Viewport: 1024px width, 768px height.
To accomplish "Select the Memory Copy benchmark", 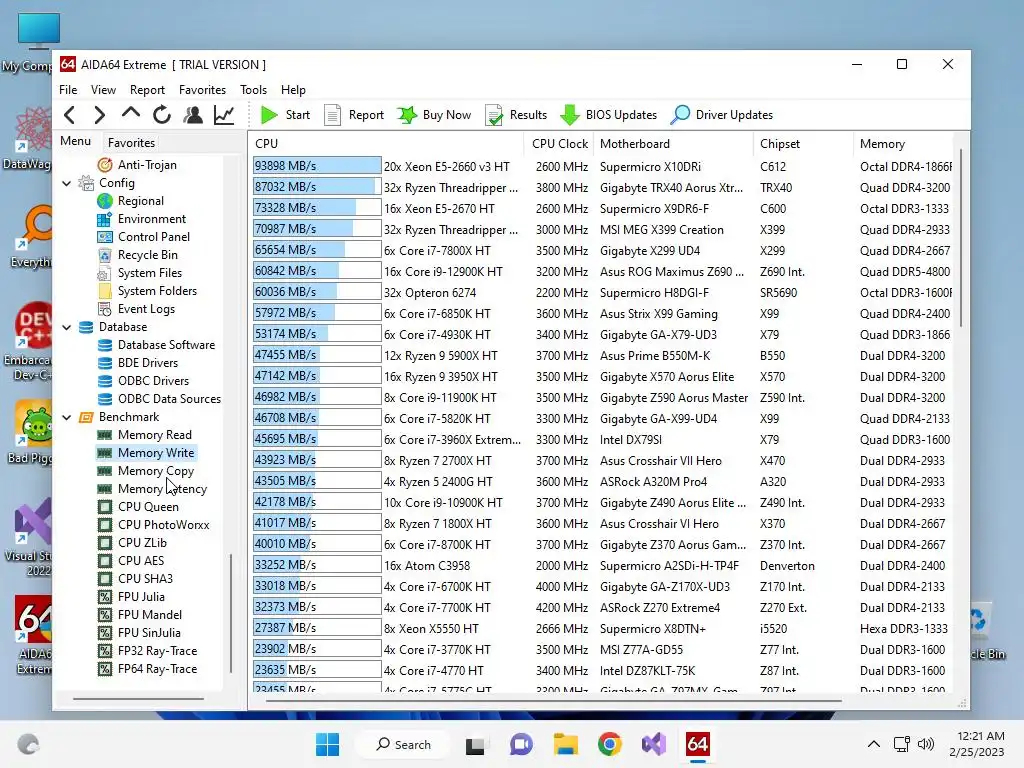I will pyautogui.click(x=145, y=471).
